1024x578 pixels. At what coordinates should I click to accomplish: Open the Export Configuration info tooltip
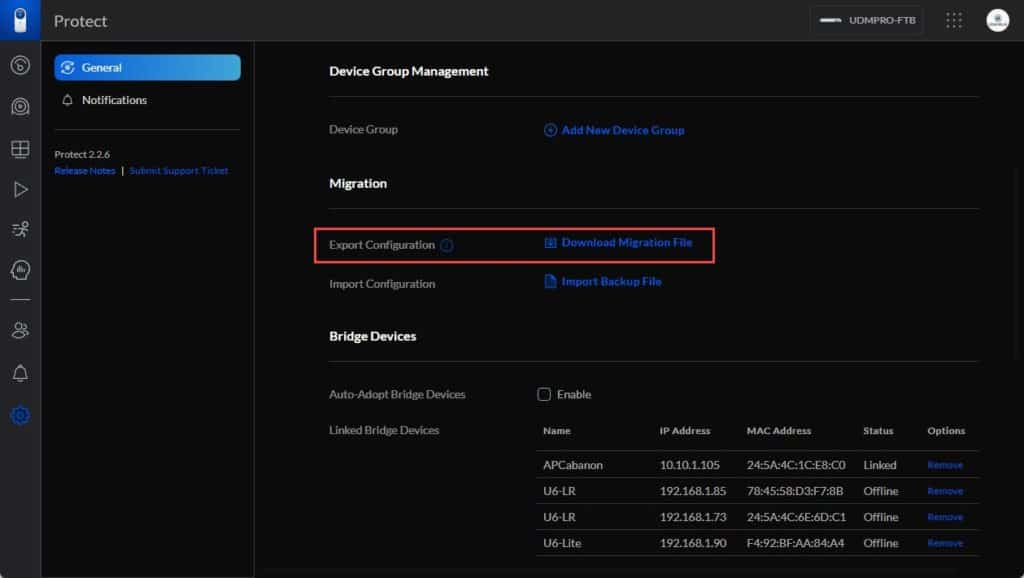pos(447,244)
